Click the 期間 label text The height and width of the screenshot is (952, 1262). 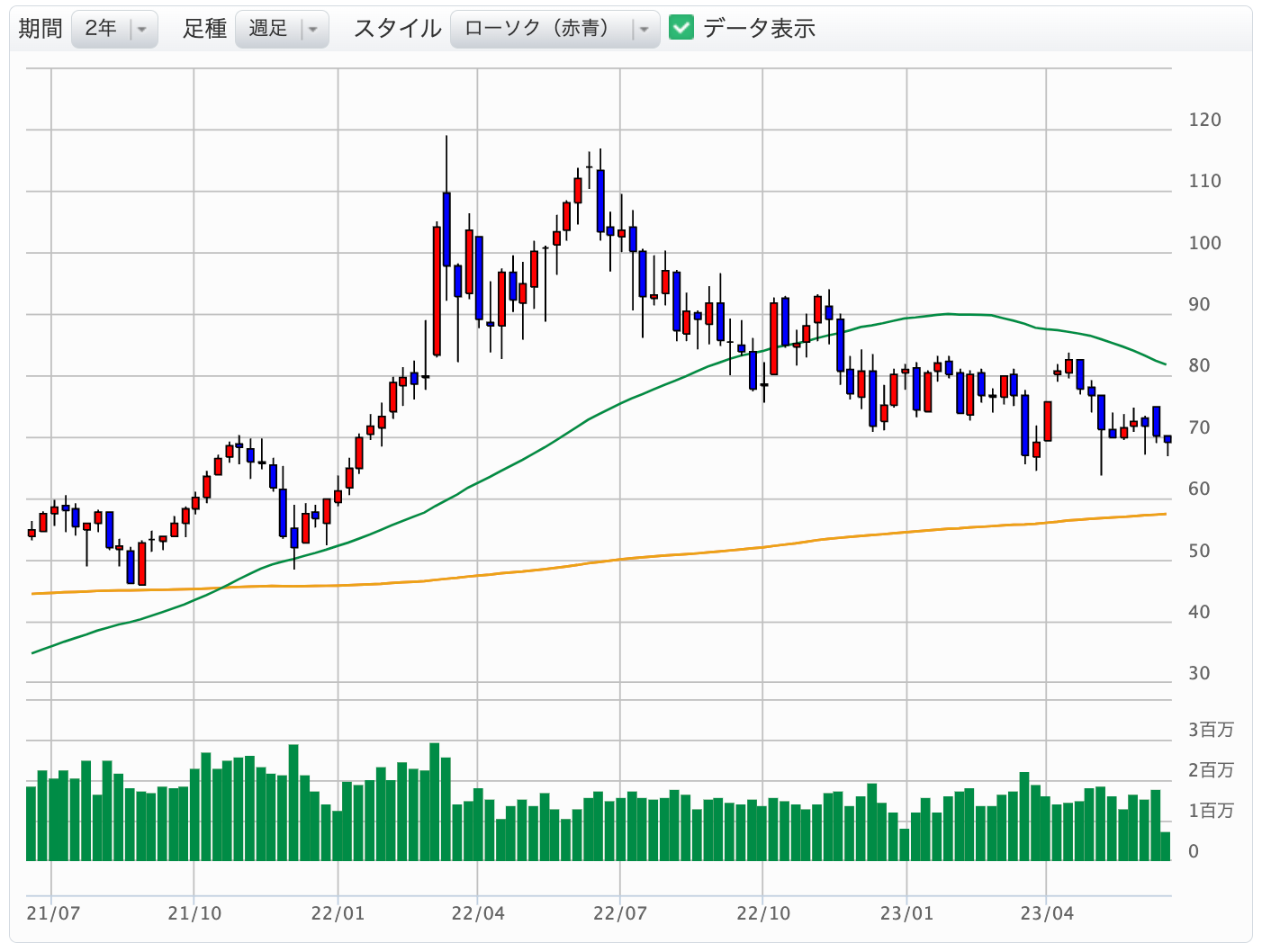[x=41, y=29]
